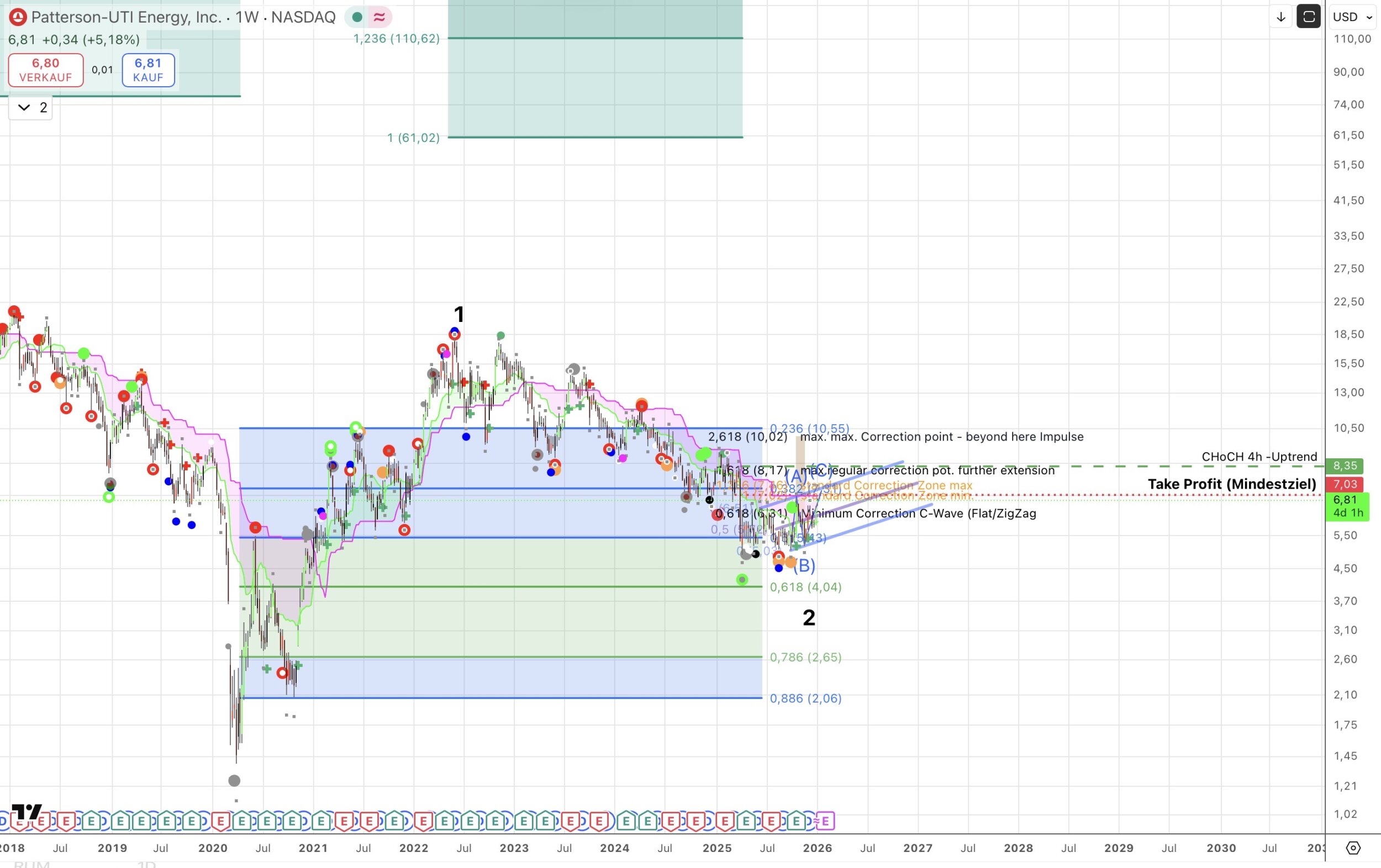Click the down-arrow scroll button top right

tap(1280, 17)
